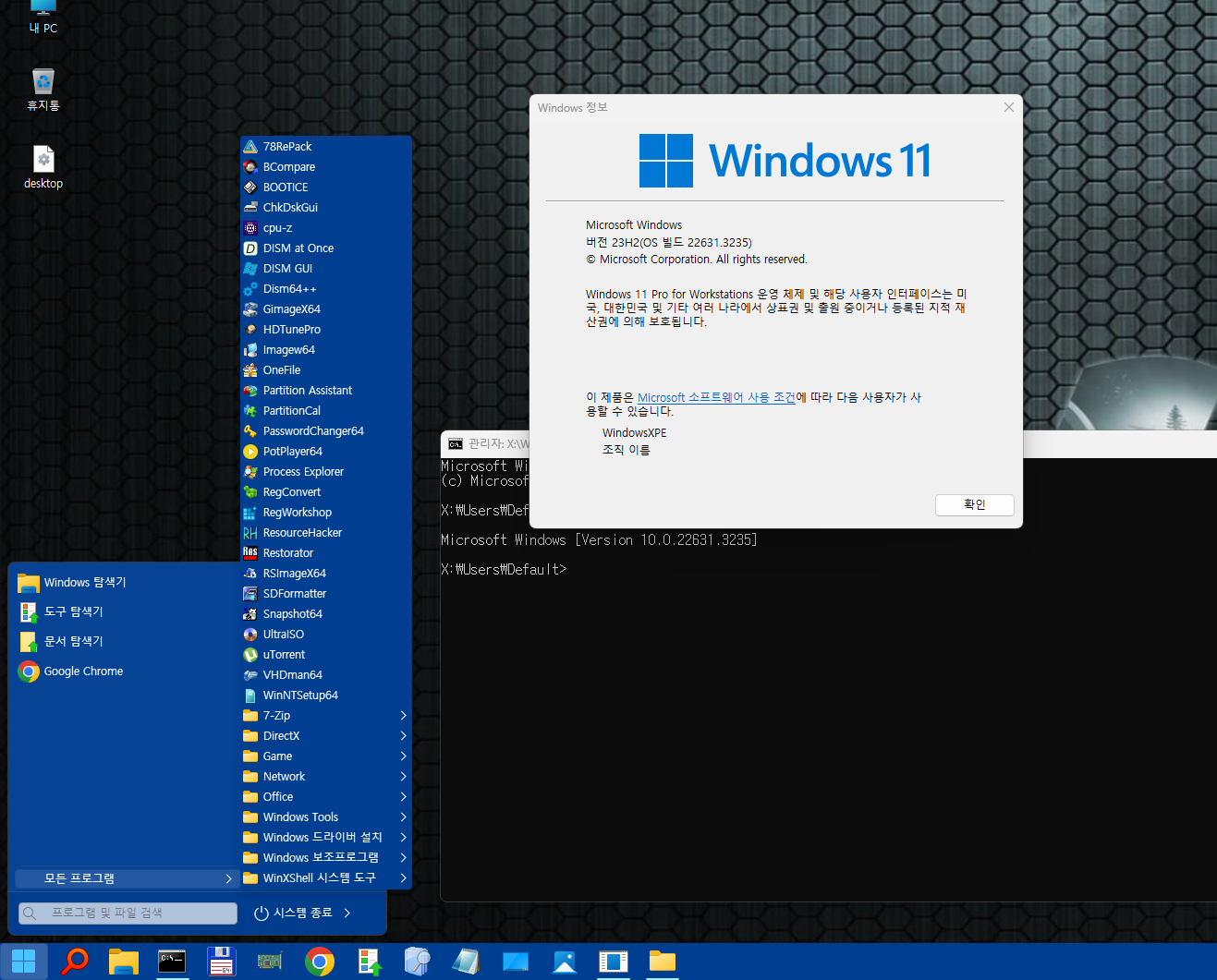Expand the Windows Tools folder
Viewport: 1217px width, 980px height.
pyautogui.click(x=325, y=817)
